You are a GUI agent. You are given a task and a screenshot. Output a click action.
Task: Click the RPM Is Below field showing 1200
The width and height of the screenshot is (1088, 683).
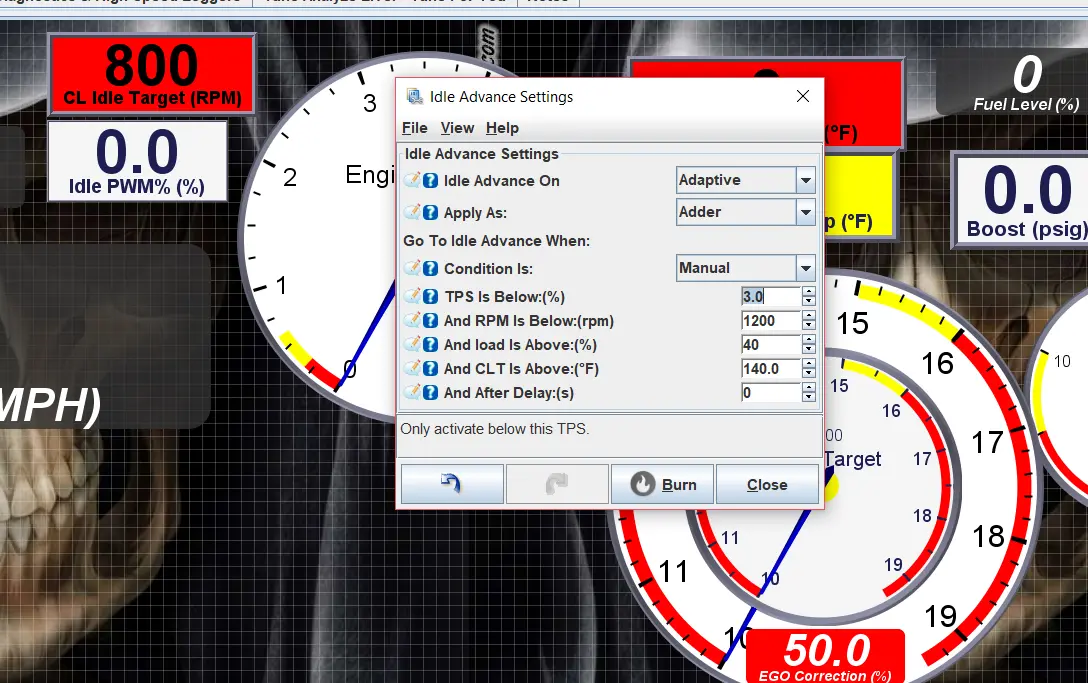coord(771,321)
